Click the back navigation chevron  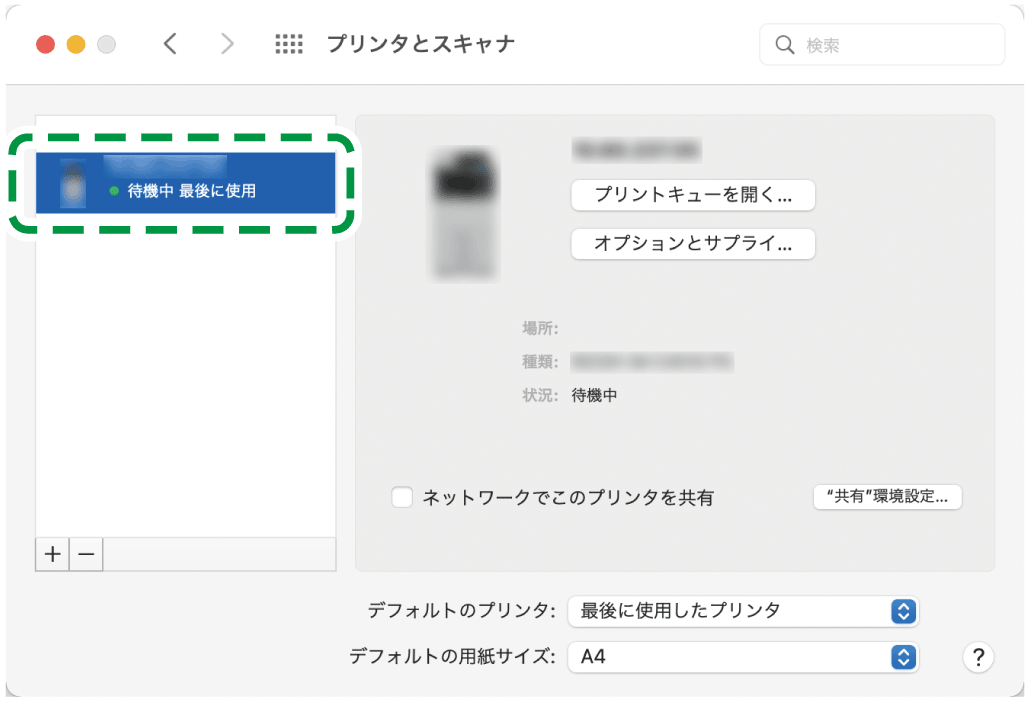(170, 44)
